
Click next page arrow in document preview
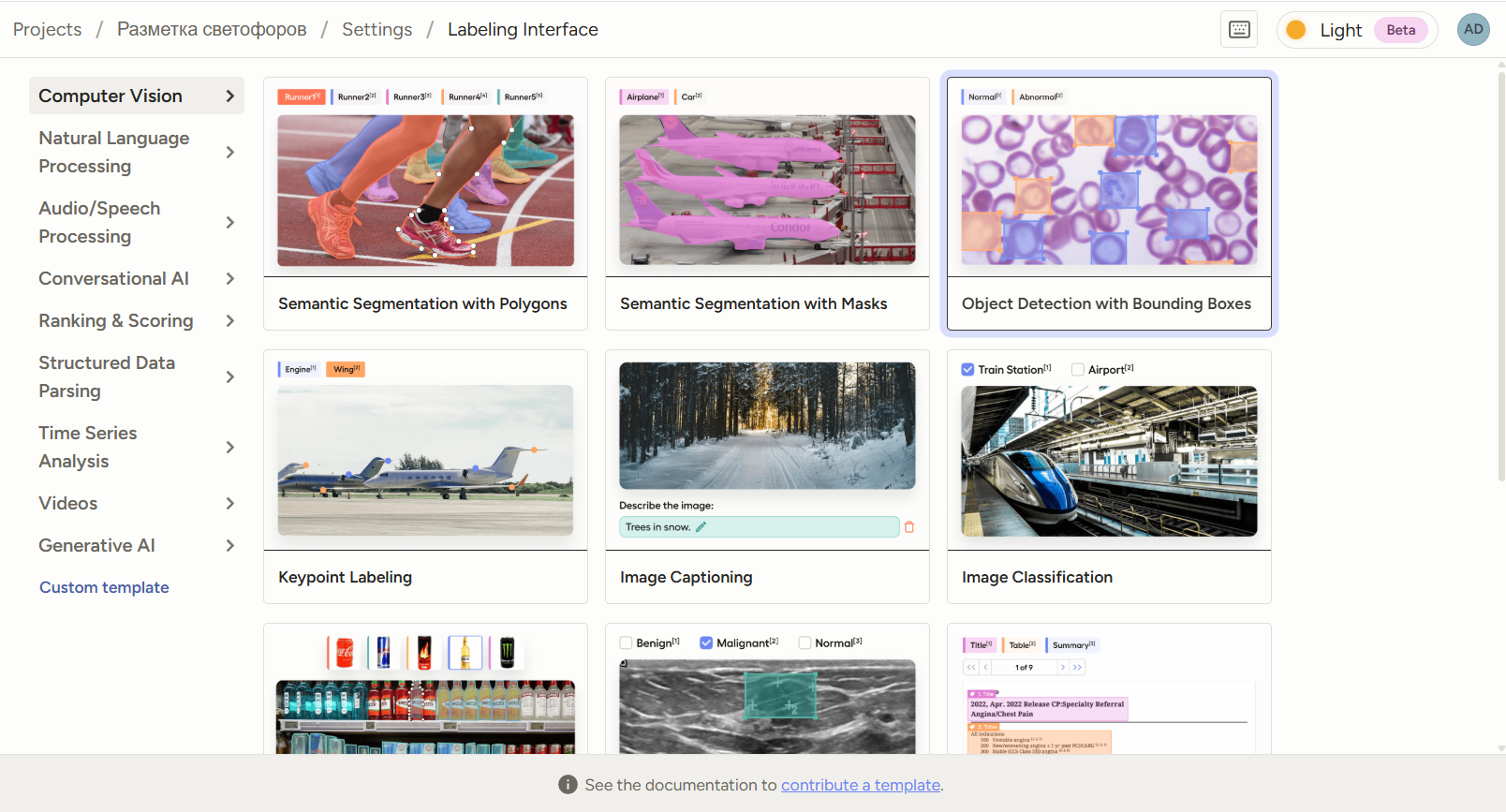click(x=1063, y=668)
